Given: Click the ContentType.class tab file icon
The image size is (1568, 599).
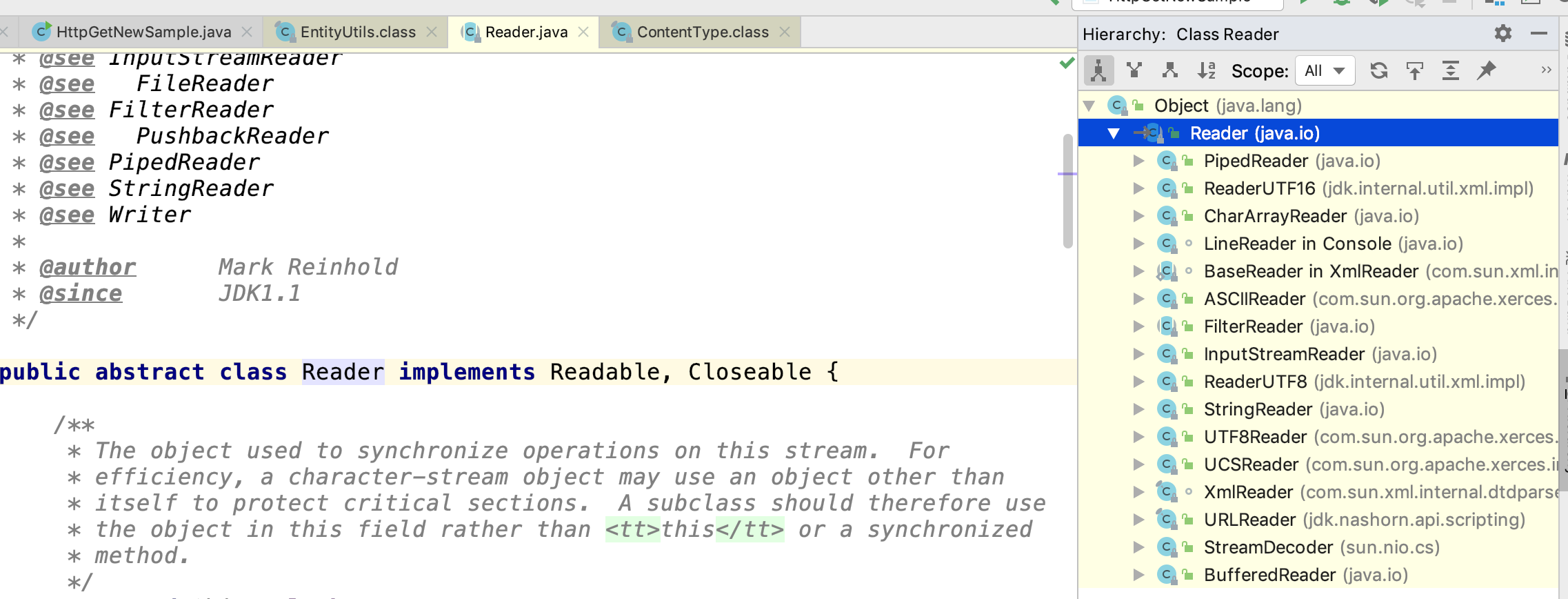Looking at the screenshot, I should click(x=621, y=32).
